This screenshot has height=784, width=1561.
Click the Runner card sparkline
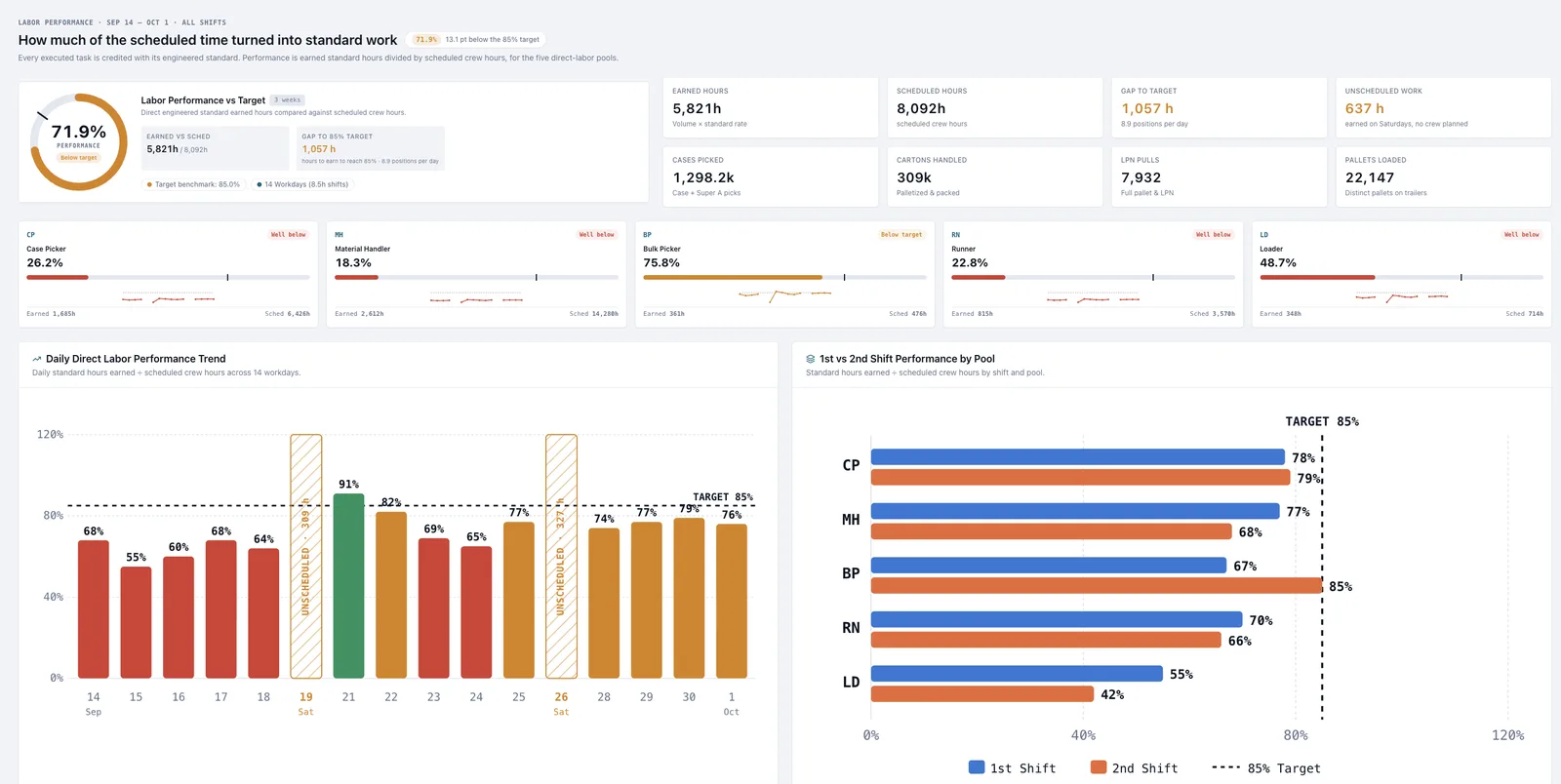pos(1093,298)
